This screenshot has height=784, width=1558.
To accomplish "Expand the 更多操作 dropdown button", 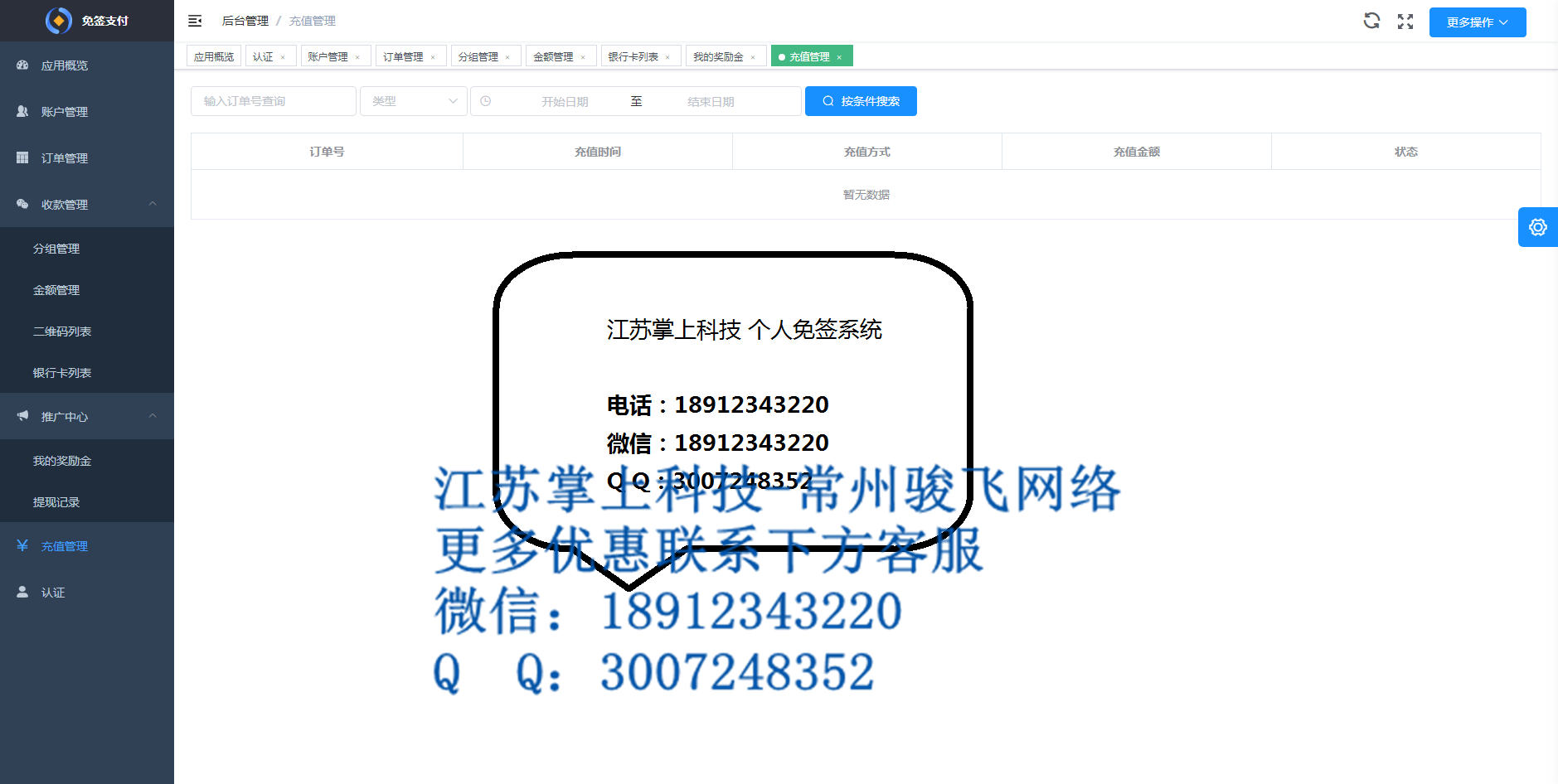I will tap(1478, 22).
